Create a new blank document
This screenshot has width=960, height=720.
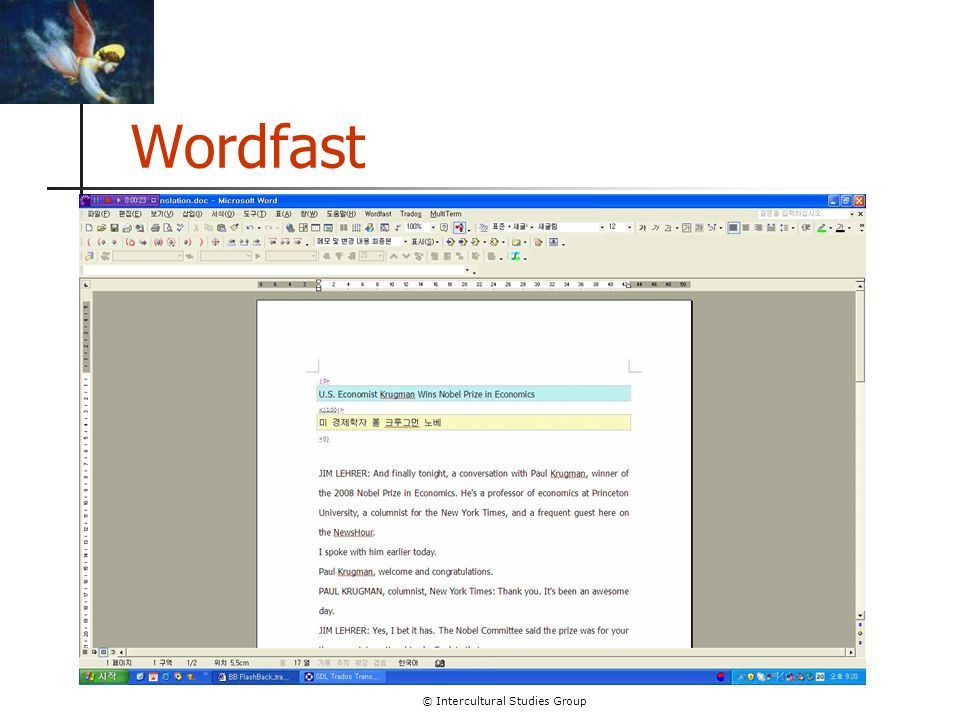pos(89,228)
